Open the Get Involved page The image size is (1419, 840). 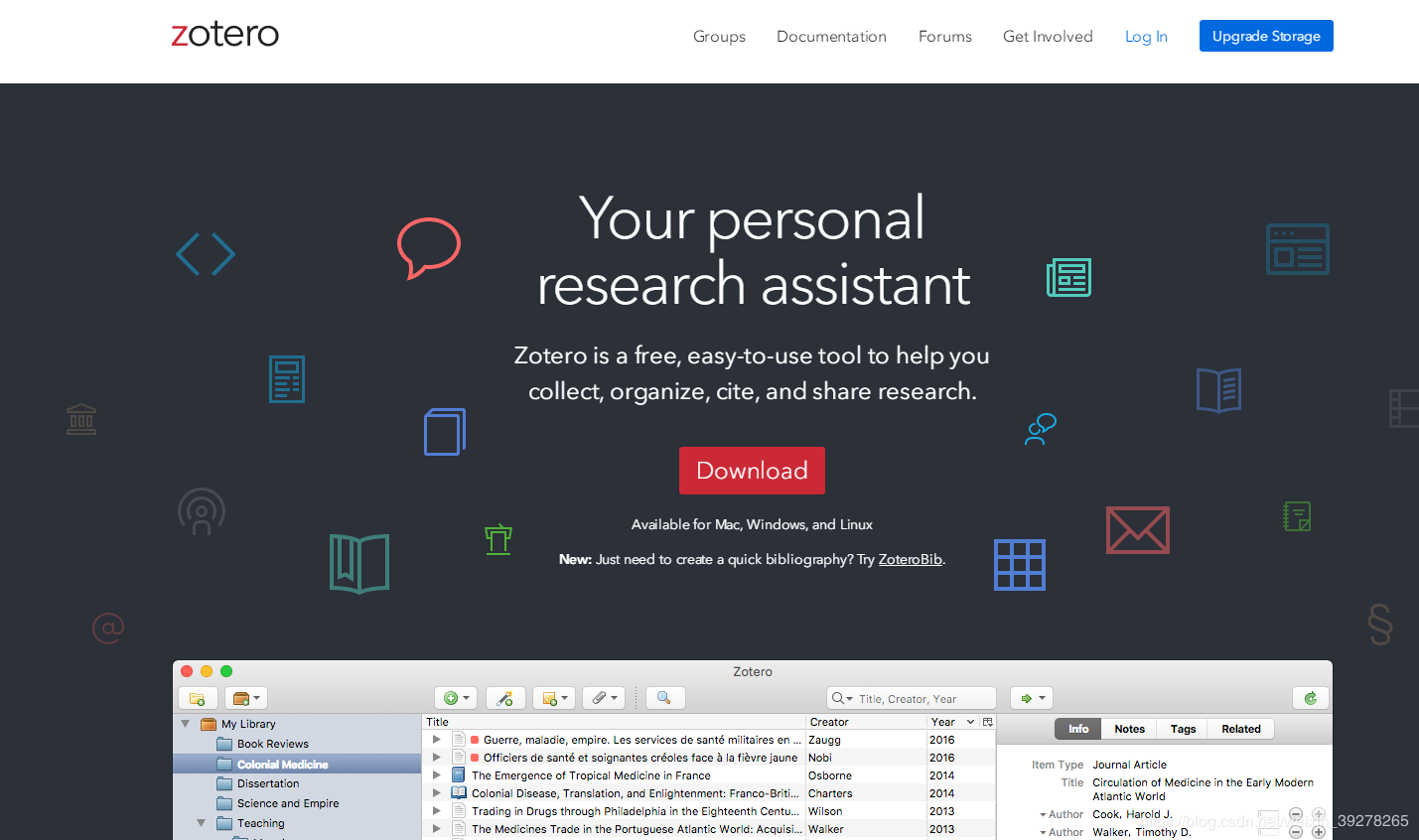[1048, 36]
